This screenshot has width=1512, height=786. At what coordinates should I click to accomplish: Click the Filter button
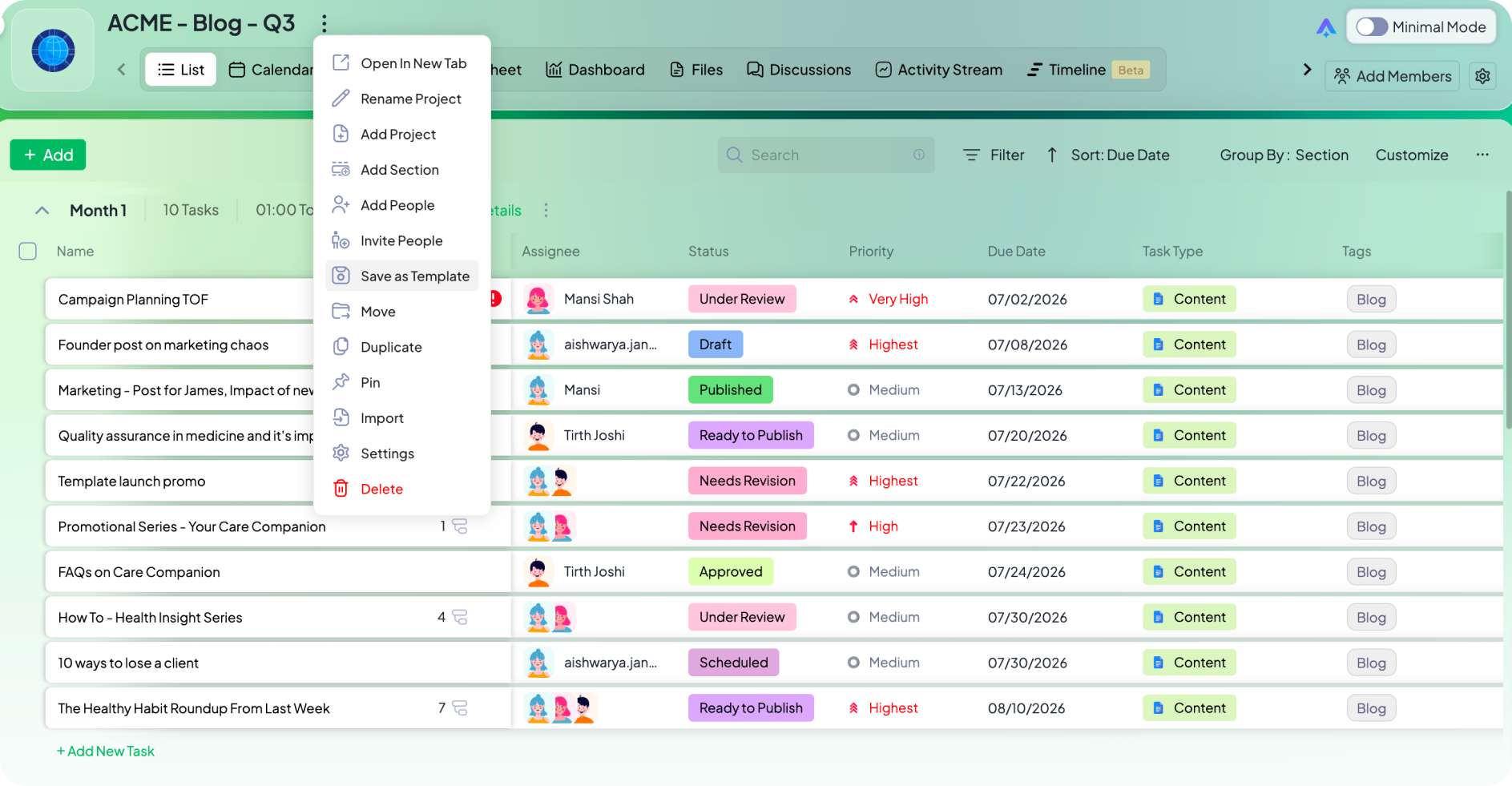(x=994, y=155)
